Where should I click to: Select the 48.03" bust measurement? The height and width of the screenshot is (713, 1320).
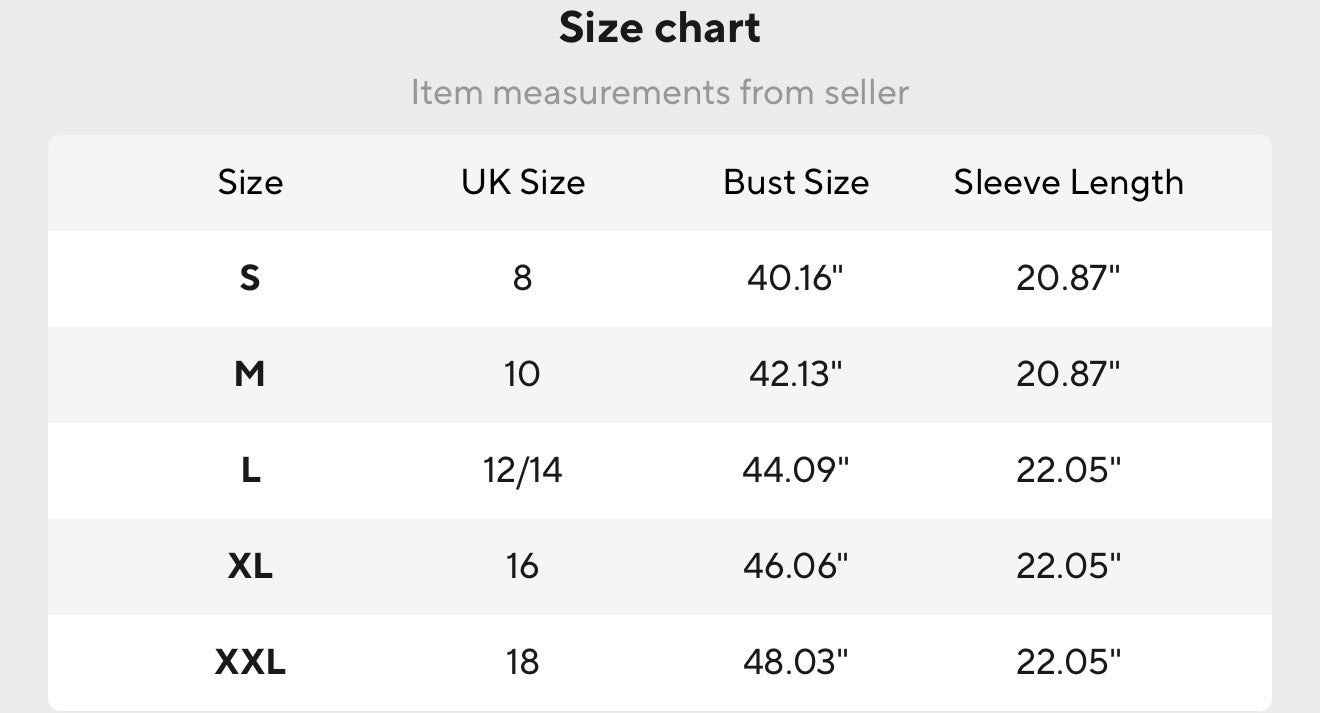[796, 662]
